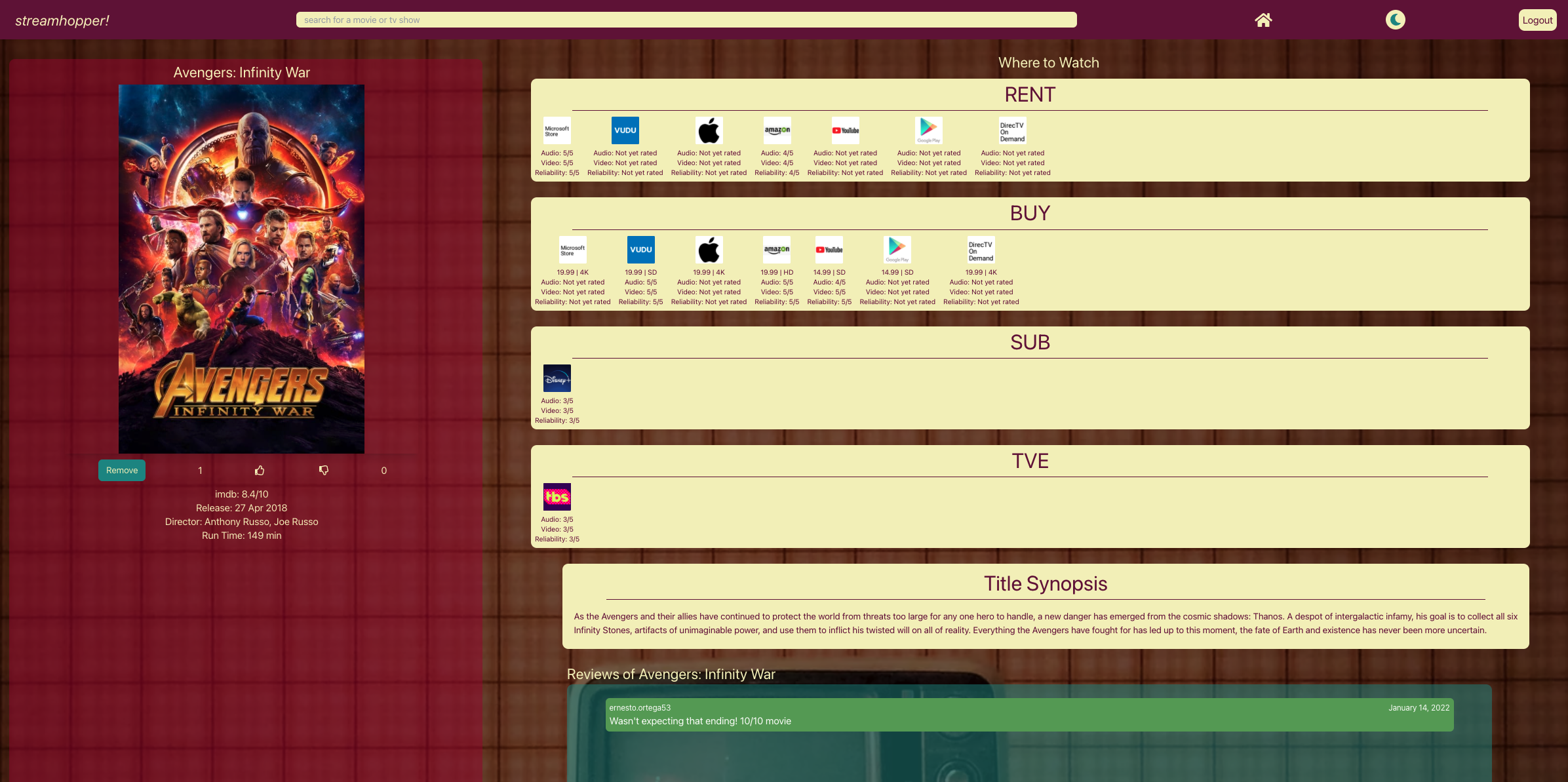Open Disney+ icon under SUB

pyautogui.click(x=557, y=378)
